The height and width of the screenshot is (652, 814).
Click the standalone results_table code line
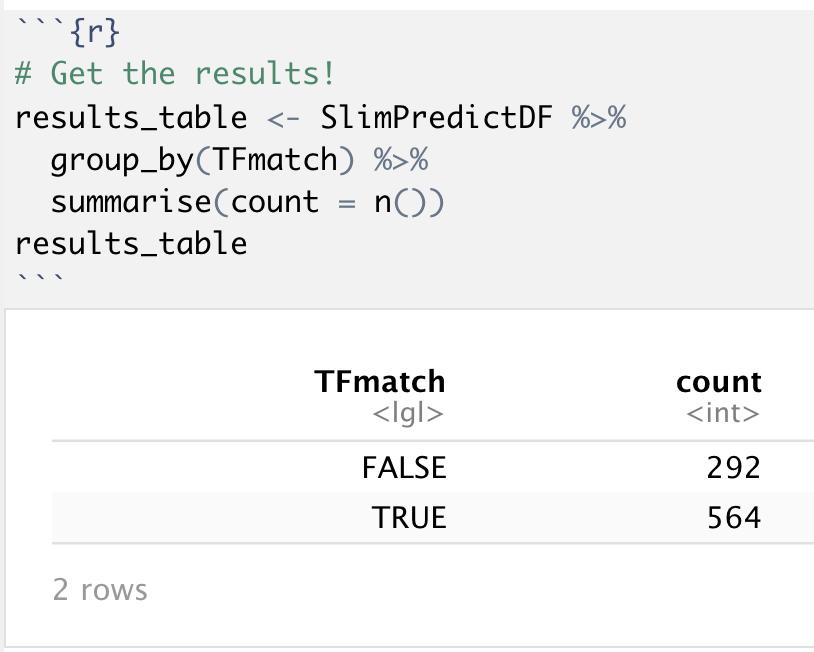tap(130, 244)
